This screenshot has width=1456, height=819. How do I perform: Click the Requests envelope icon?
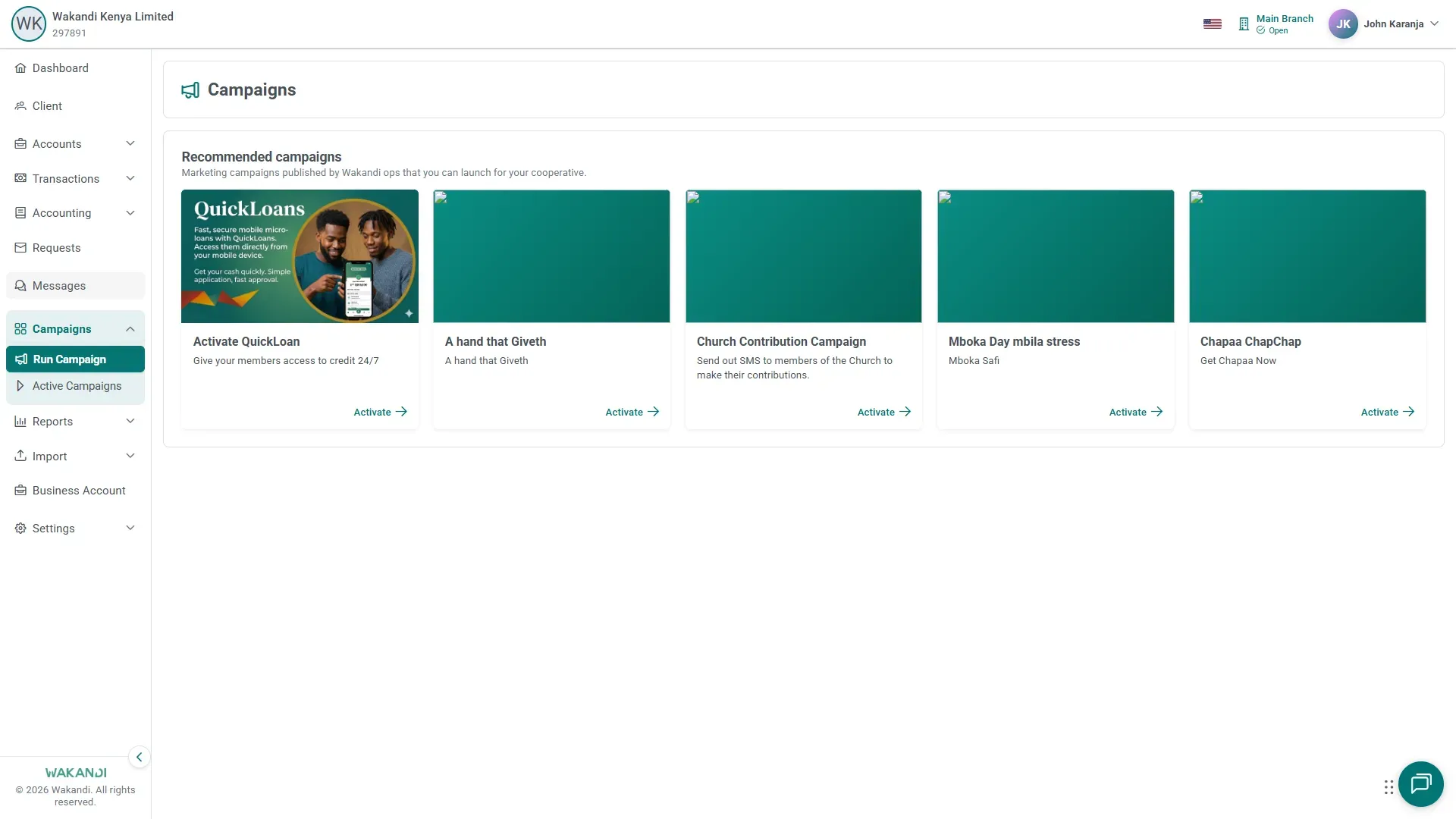coord(20,248)
